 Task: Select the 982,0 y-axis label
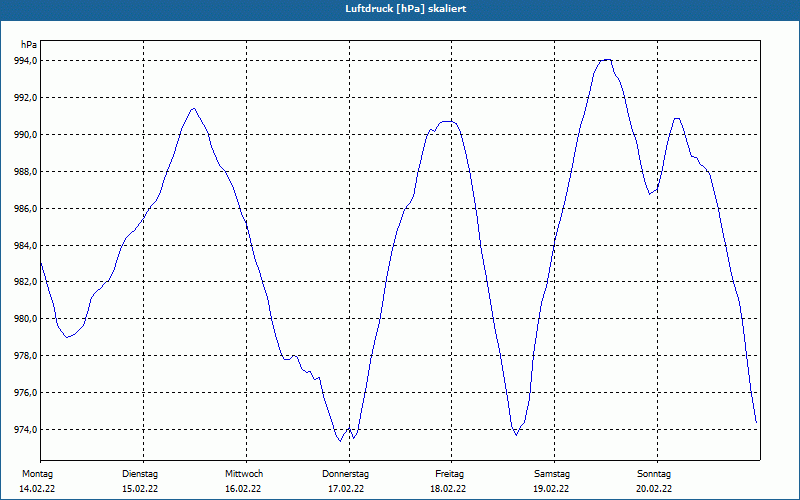tap(25, 282)
